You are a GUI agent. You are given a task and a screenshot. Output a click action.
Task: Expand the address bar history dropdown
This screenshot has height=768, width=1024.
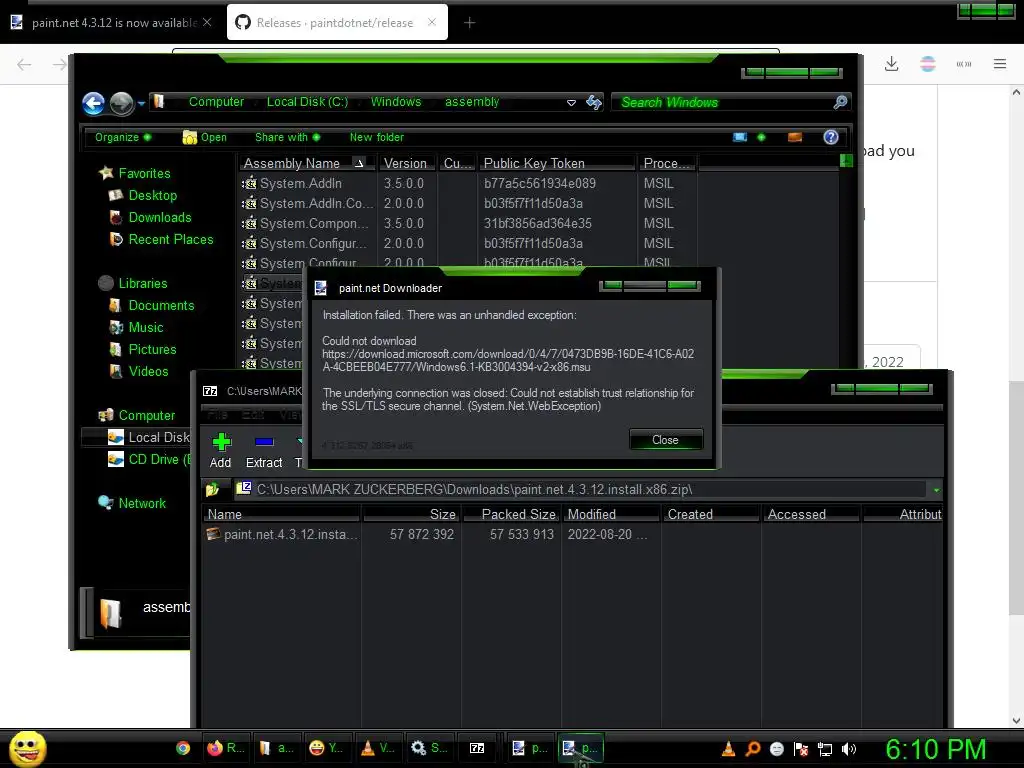(x=571, y=103)
